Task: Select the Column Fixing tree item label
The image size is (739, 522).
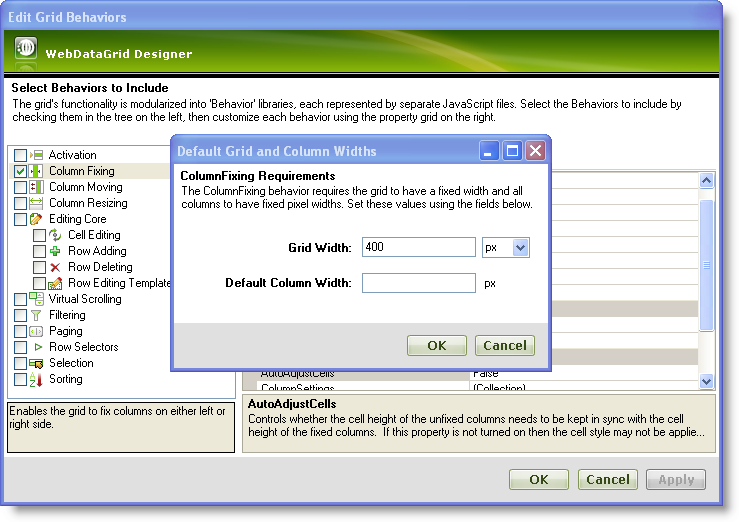Action: (82, 171)
